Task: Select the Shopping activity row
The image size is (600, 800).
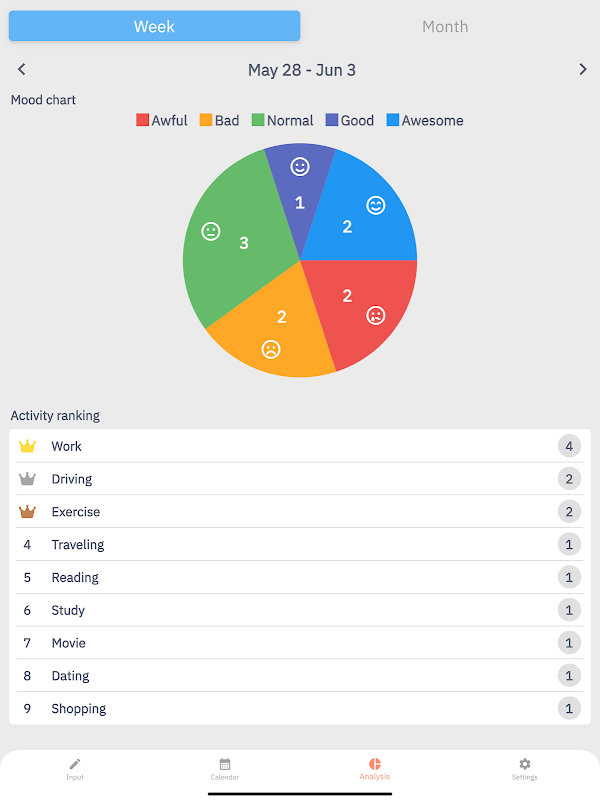Action: tap(300, 709)
